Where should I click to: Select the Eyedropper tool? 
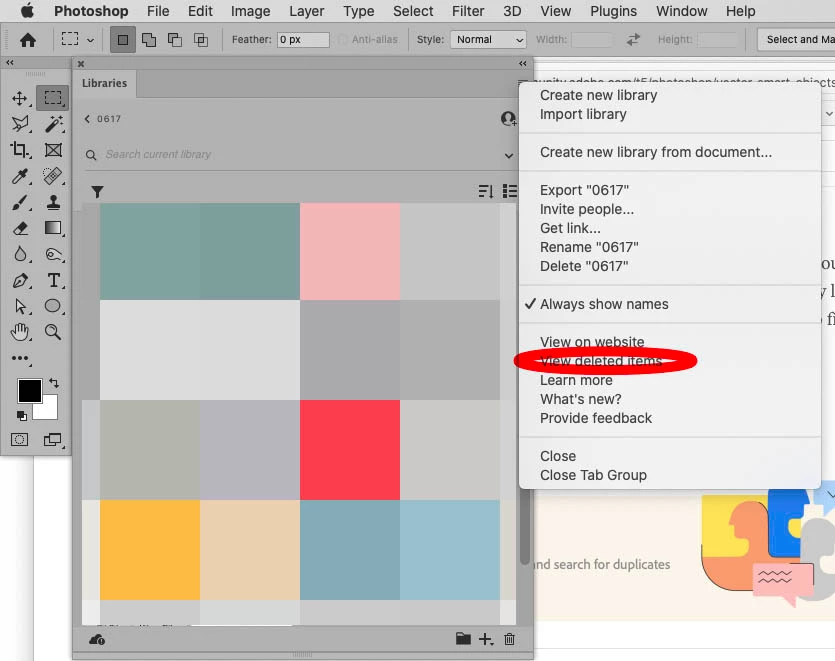pyautogui.click(x=20, y=176)
